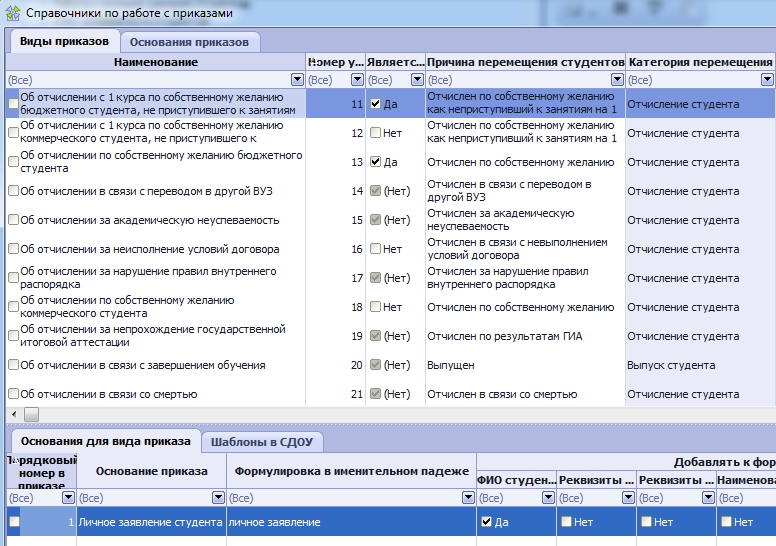Open the ФИО студен... filter dropdown
The width and height of the screenshot is (776, 546).
[x=548, y=497]
